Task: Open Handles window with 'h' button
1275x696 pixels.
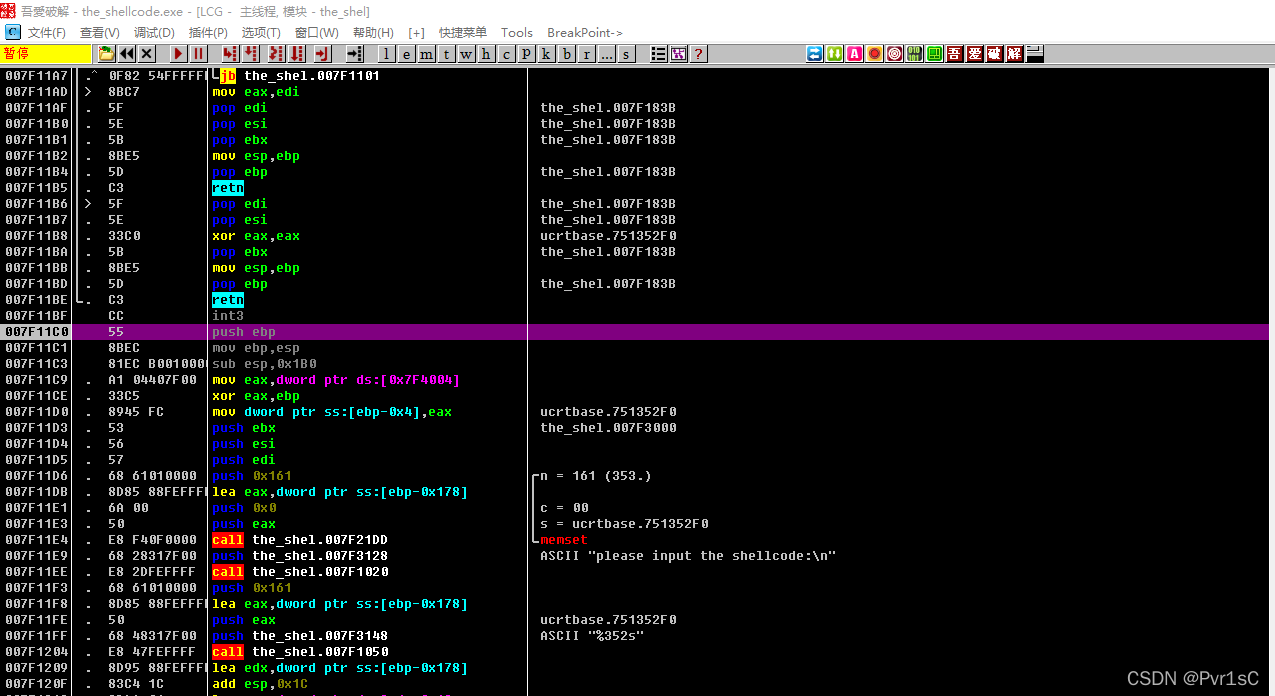Action: click(487, 54)
